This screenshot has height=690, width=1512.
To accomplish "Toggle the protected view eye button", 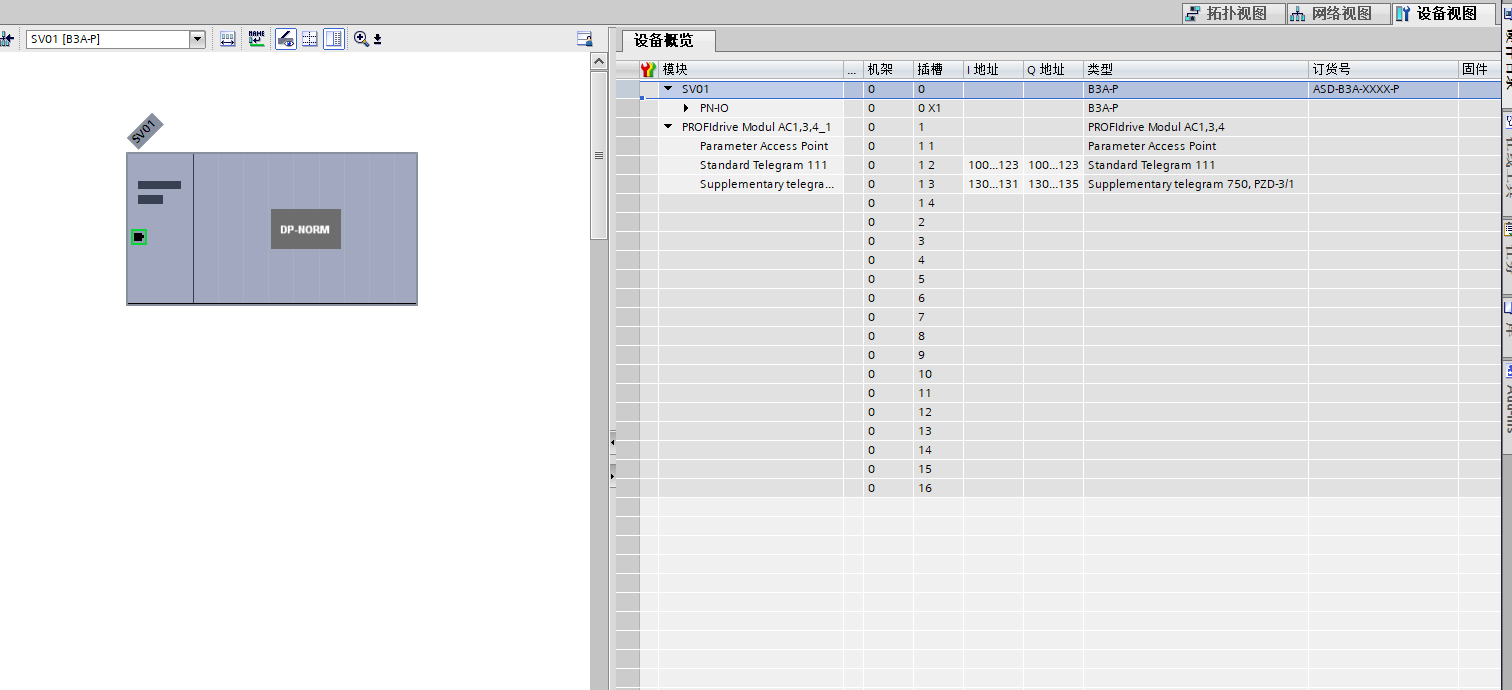I will coord(286,39).
